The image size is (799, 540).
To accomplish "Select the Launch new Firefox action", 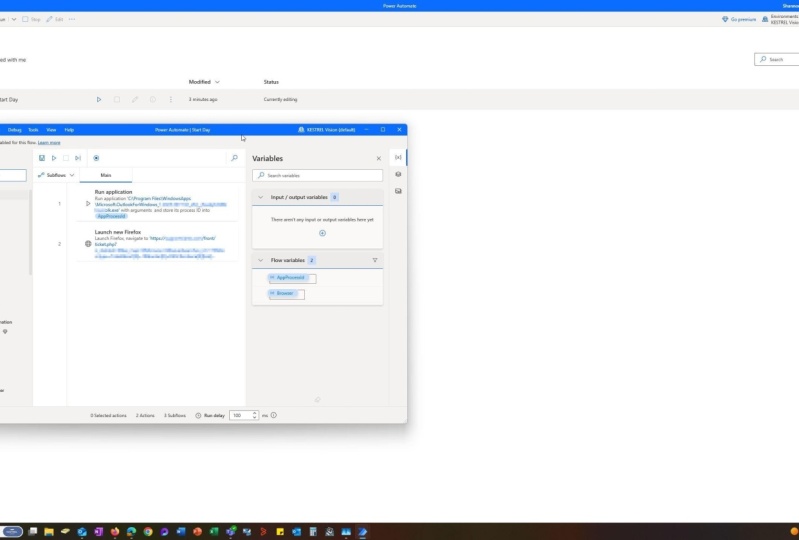I will (157, 244).
